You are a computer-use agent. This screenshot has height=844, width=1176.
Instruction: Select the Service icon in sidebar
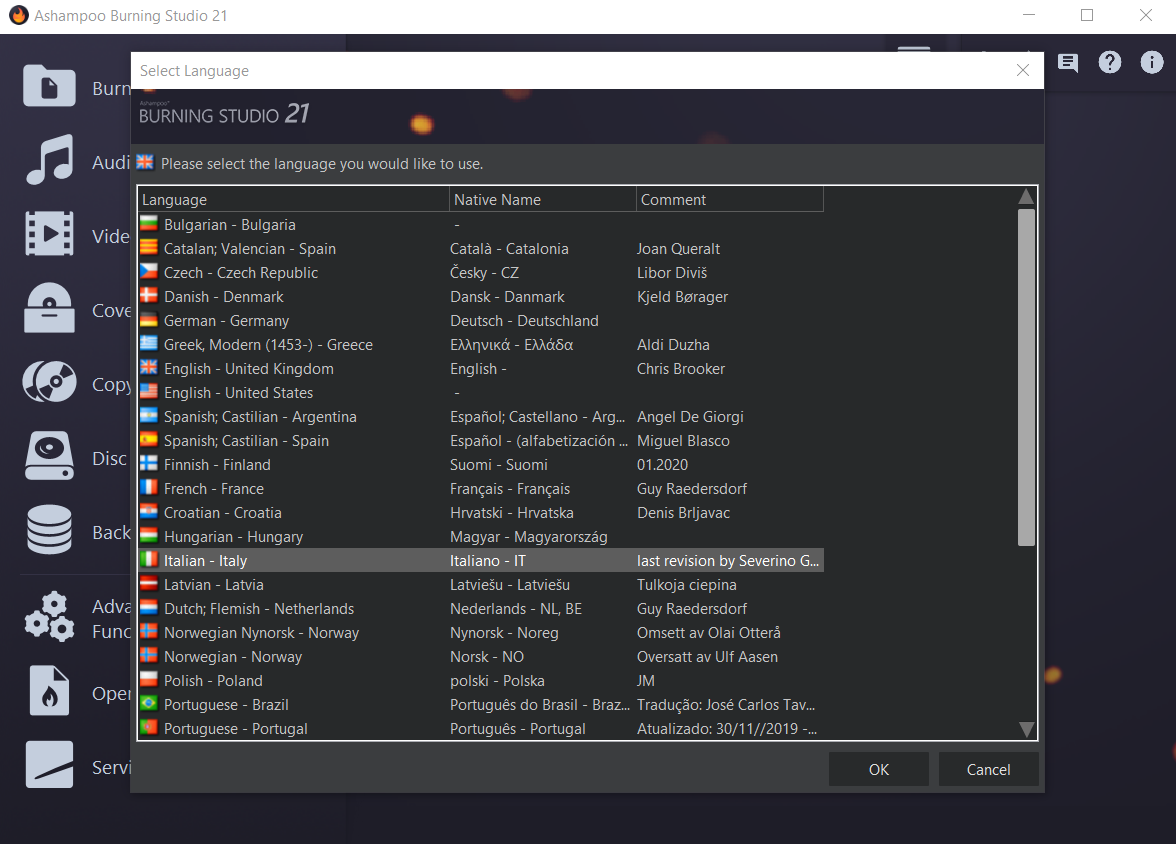[50, 764]
